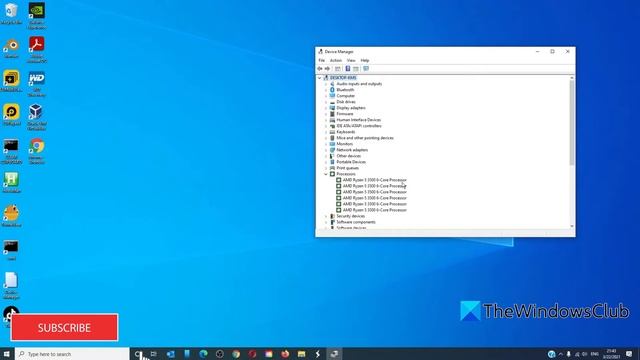Screen dimensions: 640x360
Task: Launch Microsoft Edge from the taskbar
Action: [203, 354]
